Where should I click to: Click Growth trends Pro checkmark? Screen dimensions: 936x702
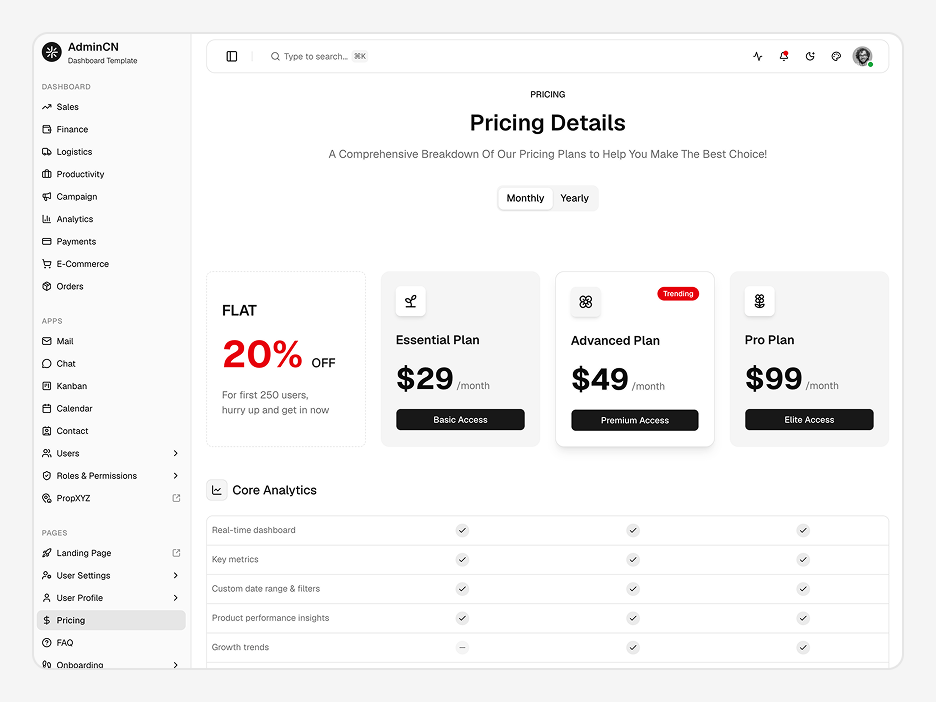point(803,647)
